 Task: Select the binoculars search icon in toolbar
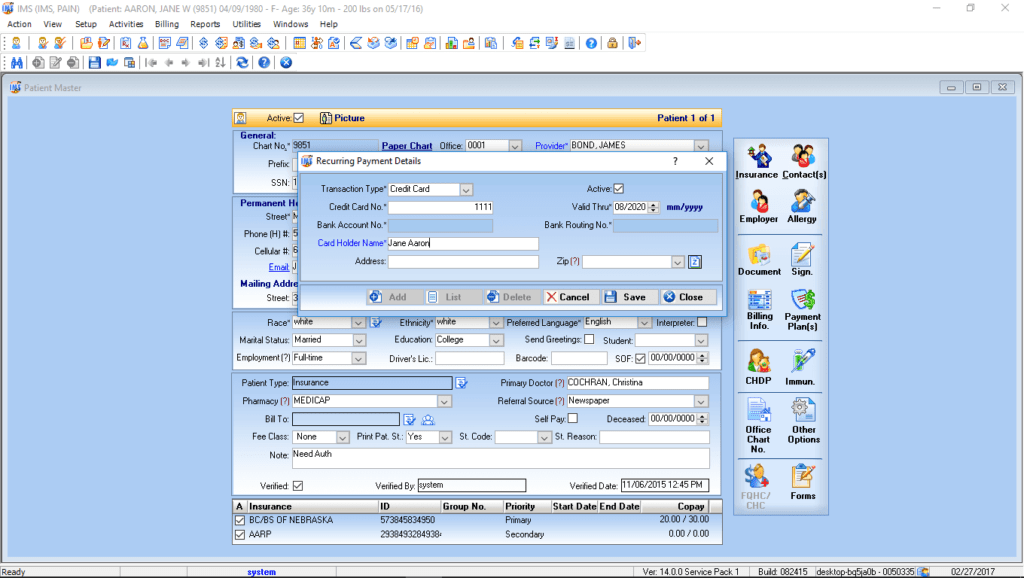point(16,62)
